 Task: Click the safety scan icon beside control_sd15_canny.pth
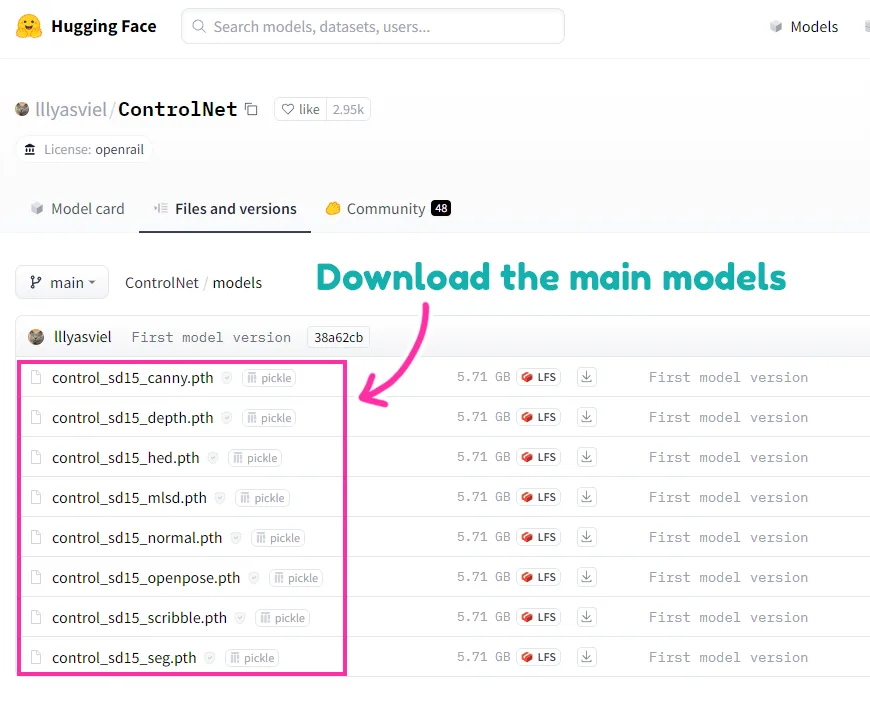tap(227, 378)
